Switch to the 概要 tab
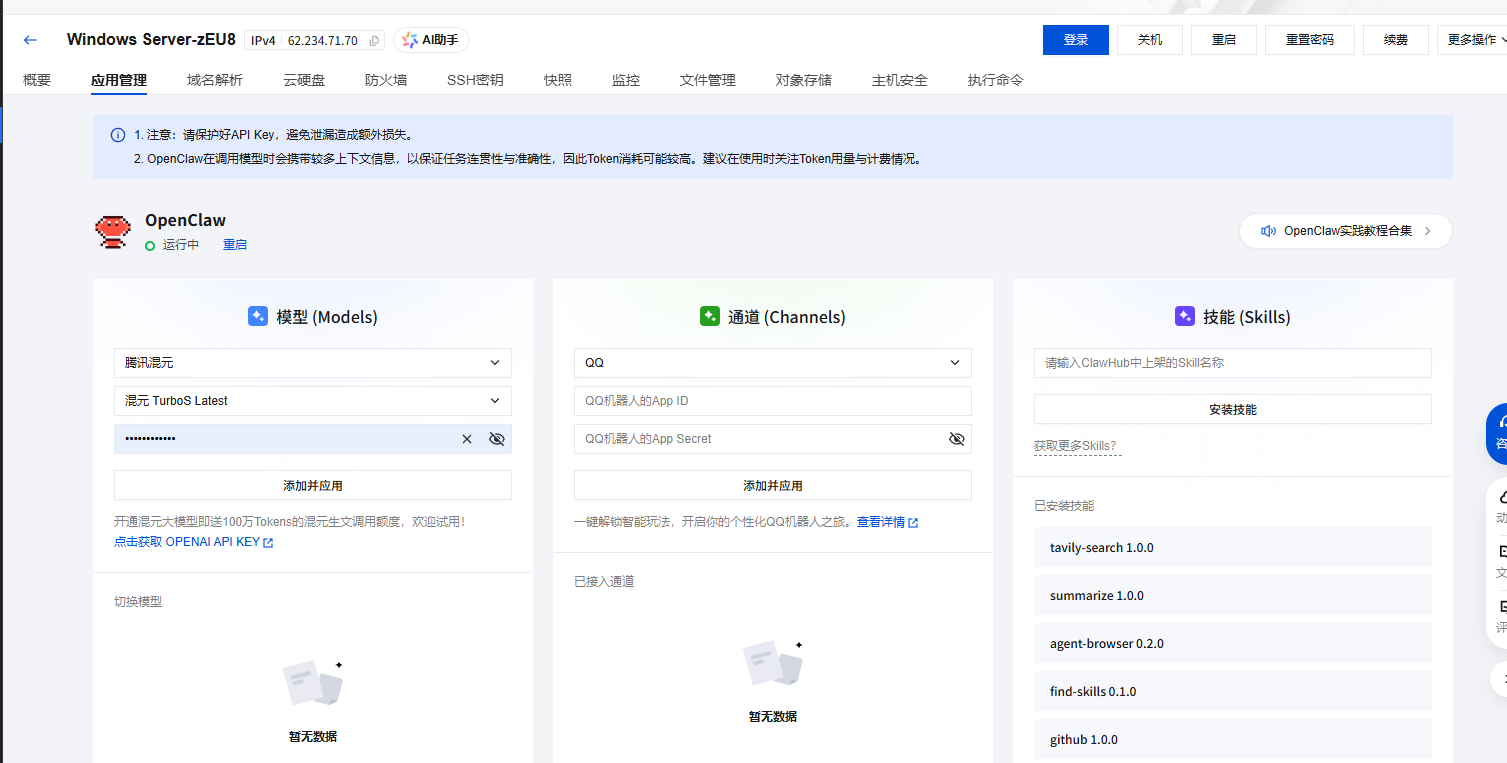This screenshot has height=763, width=1507. coord(37,80)
